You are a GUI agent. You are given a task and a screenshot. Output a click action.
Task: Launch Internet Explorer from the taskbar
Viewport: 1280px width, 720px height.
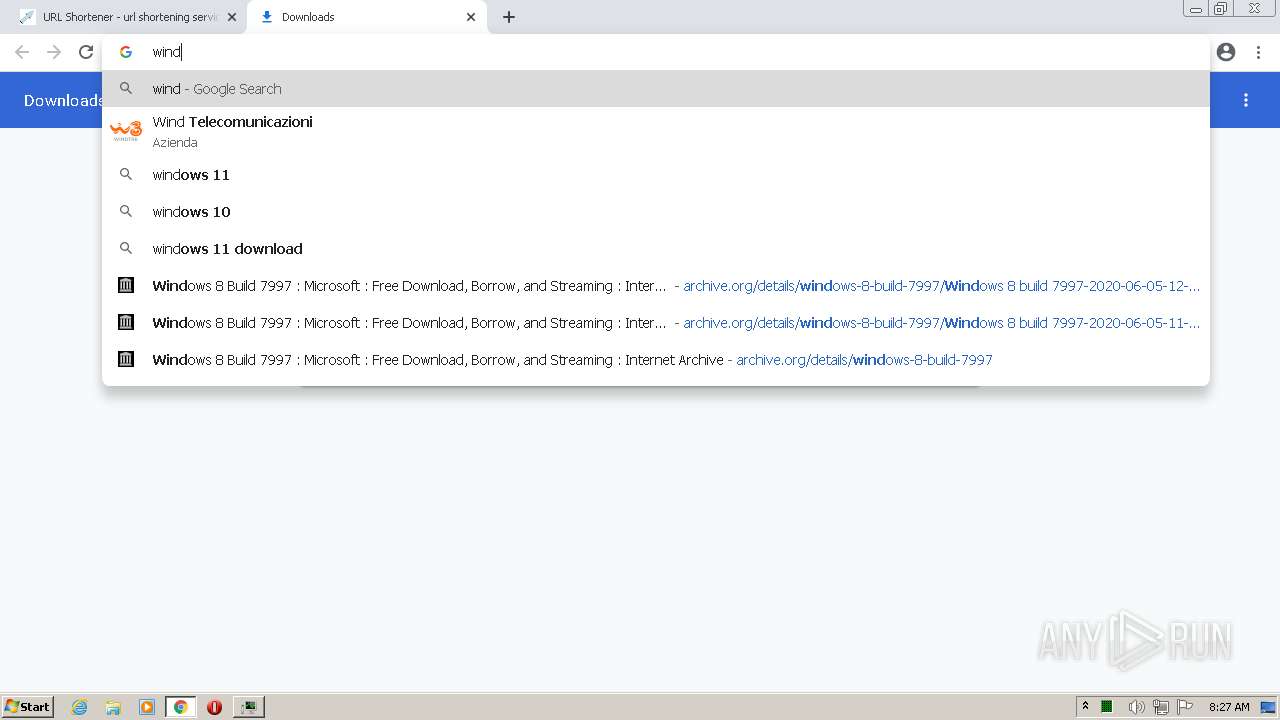pos(80,707)
